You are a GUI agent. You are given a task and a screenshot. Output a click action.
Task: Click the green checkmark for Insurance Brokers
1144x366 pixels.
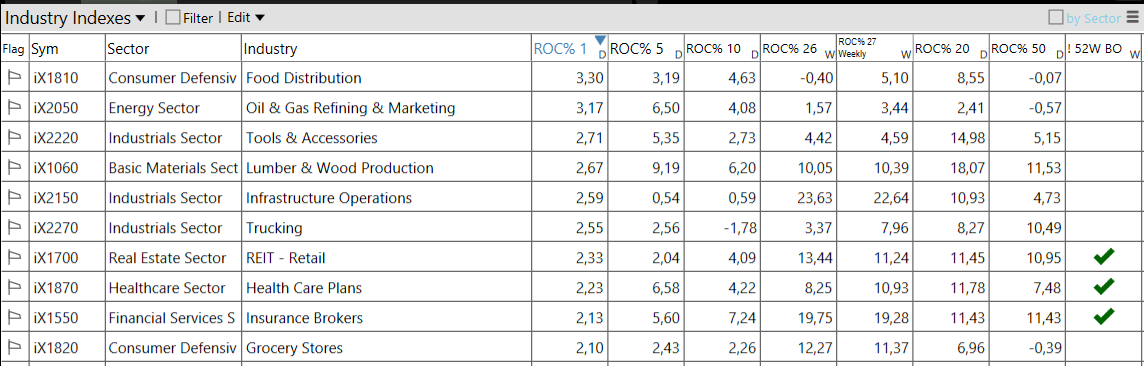1104,317
